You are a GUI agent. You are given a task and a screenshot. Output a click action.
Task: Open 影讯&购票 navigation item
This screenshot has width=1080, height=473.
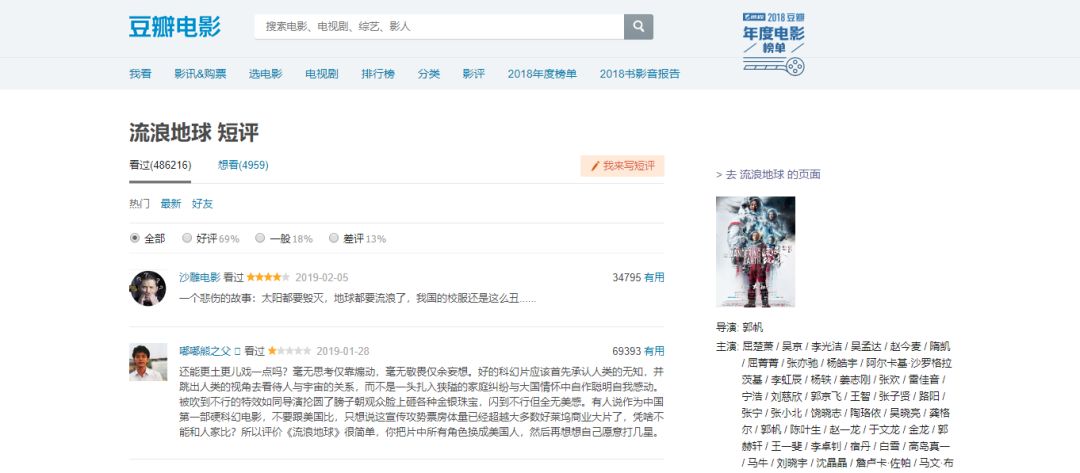tap(200, 74)
